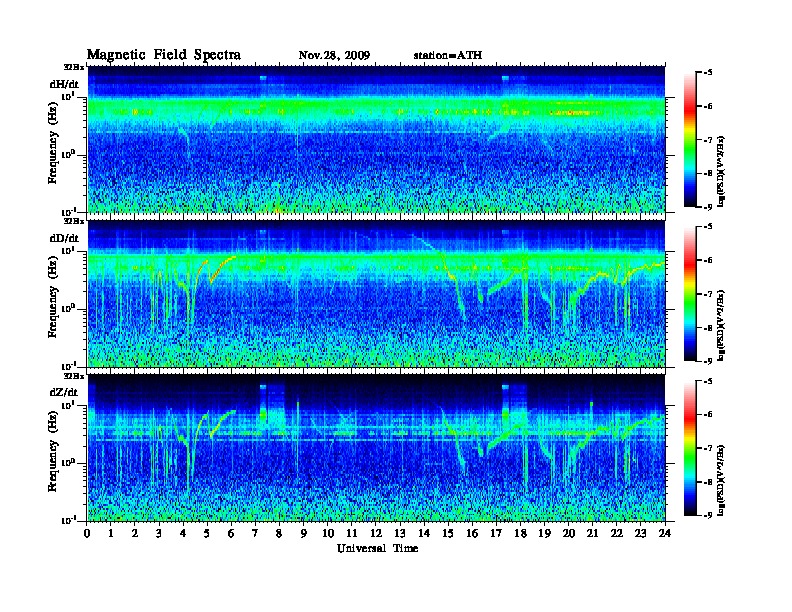Click hour tick label "2" on time axis
Viewport: 792px width, 612px height.
[135, 533]
